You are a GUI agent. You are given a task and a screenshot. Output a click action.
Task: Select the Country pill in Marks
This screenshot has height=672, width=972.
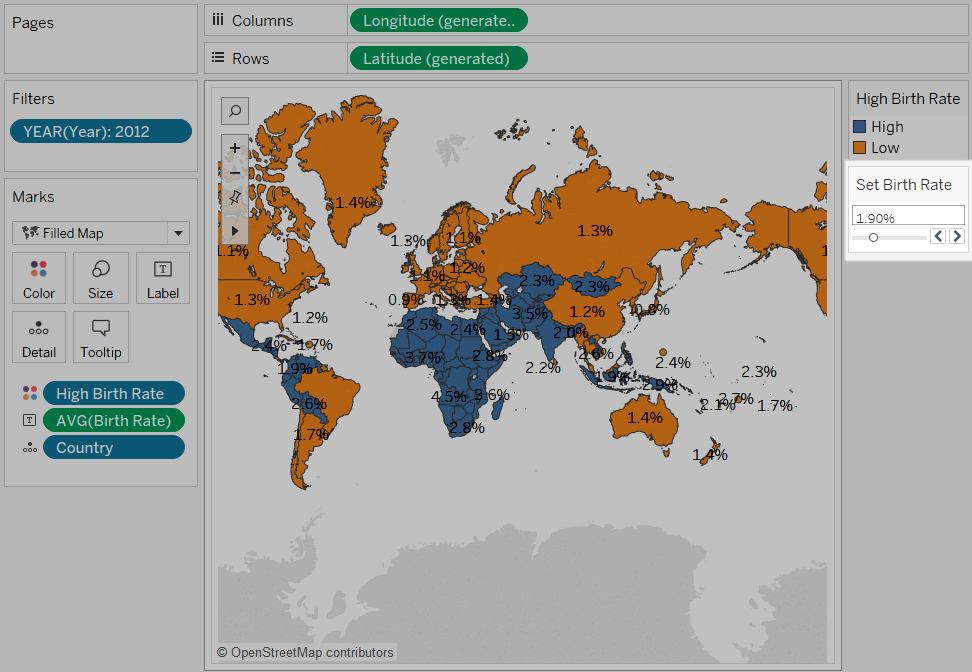[x=114, y=448]
